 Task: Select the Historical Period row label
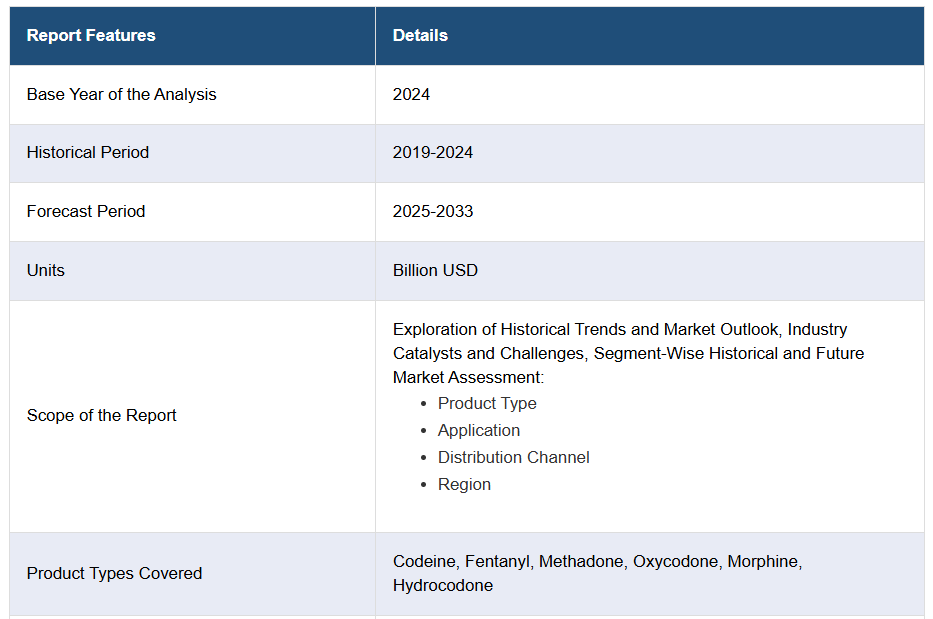(x=87, y=152)
